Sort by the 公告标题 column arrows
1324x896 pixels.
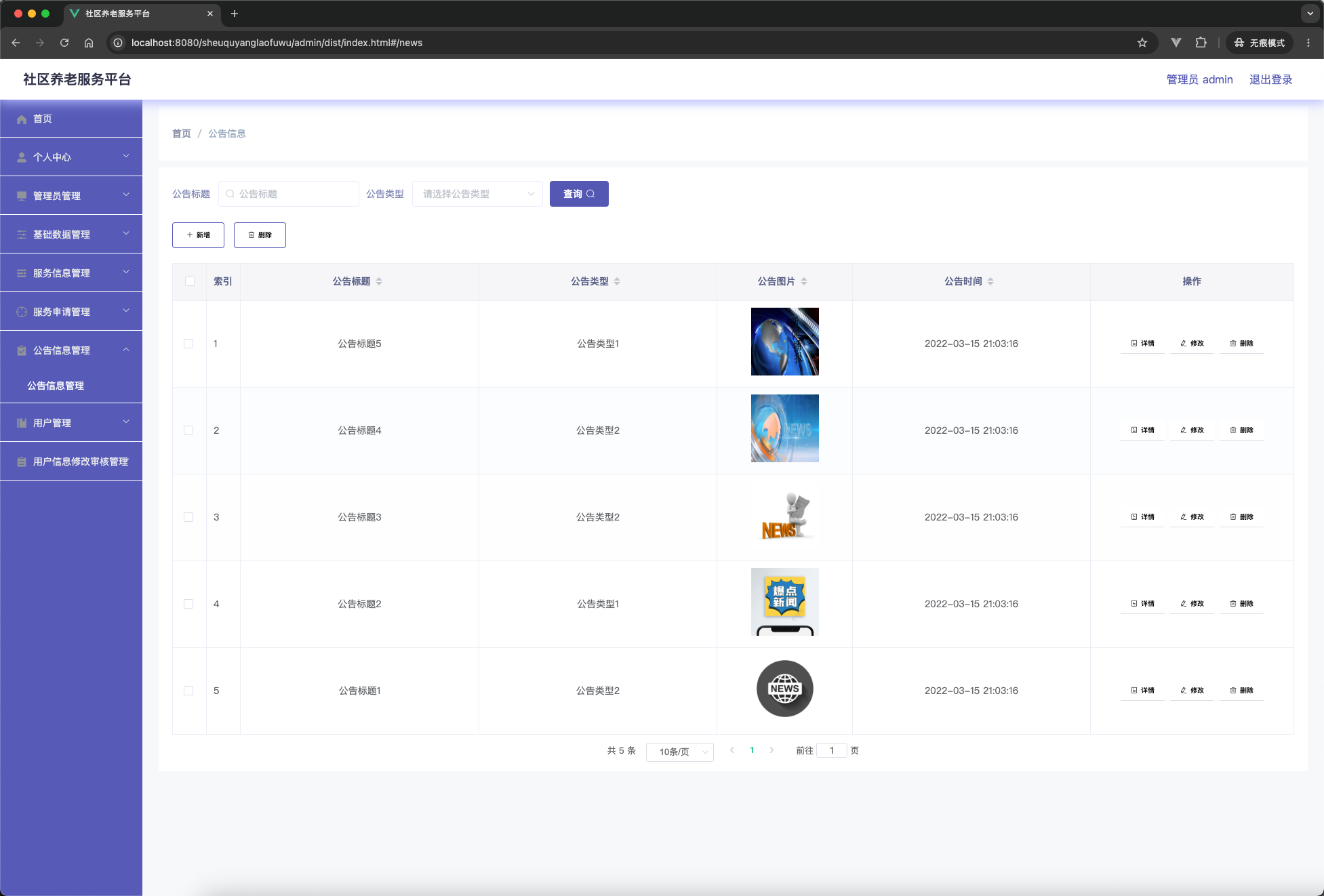379,281
